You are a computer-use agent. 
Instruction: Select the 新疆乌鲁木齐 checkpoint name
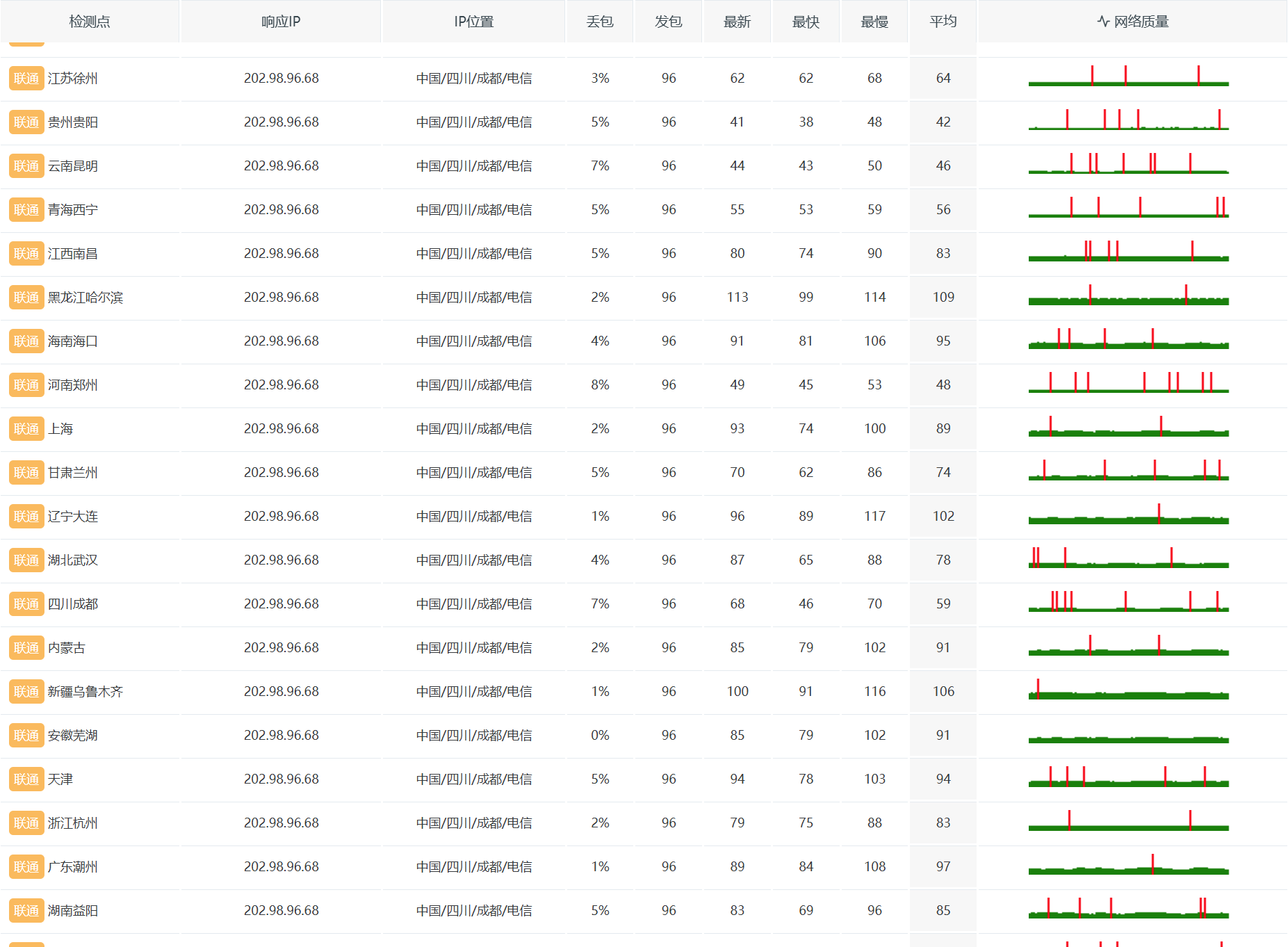85,692
